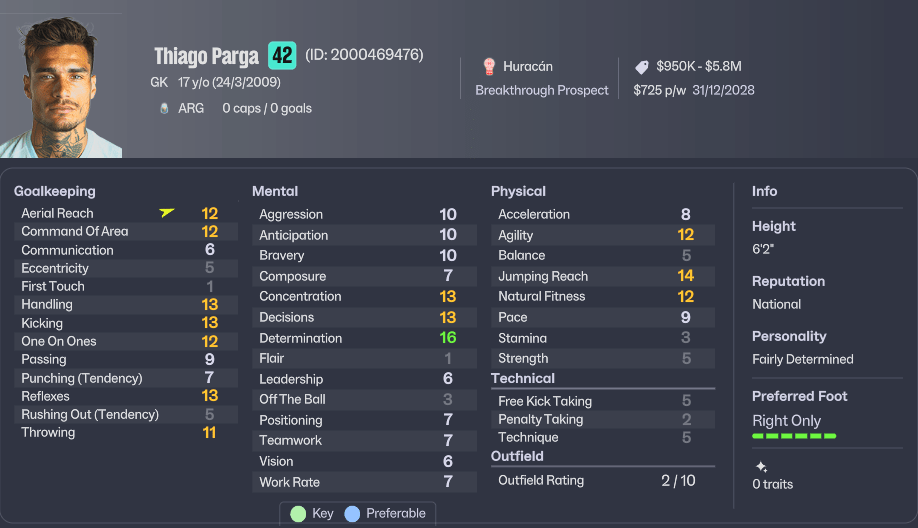Select the Jumping Reach attribute row
The image size is (918, 528).
597,276
